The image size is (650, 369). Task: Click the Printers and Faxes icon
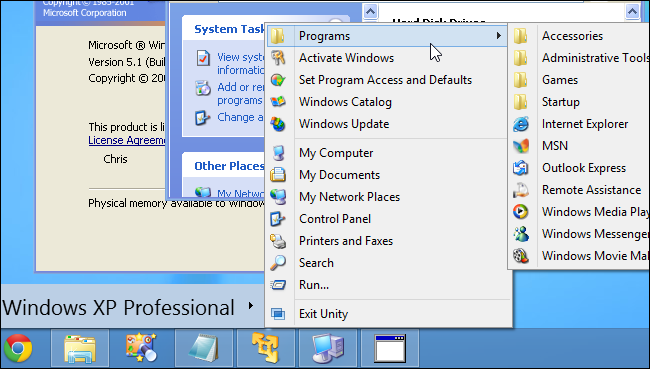pyautogui.click(x=278, y=241)
